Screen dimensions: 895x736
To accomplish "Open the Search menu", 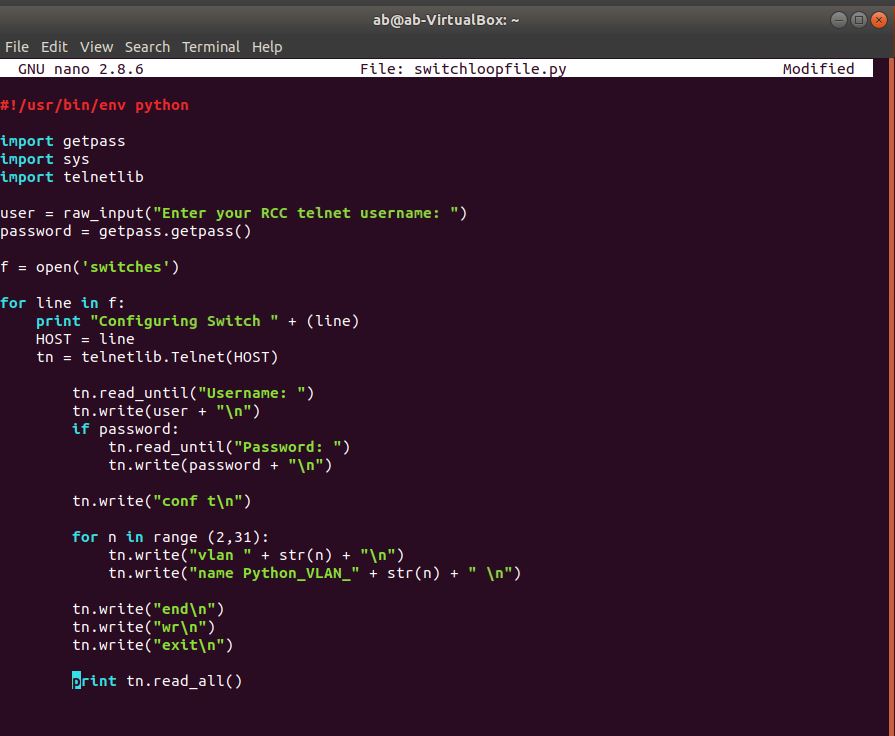I will pos(147,47).
